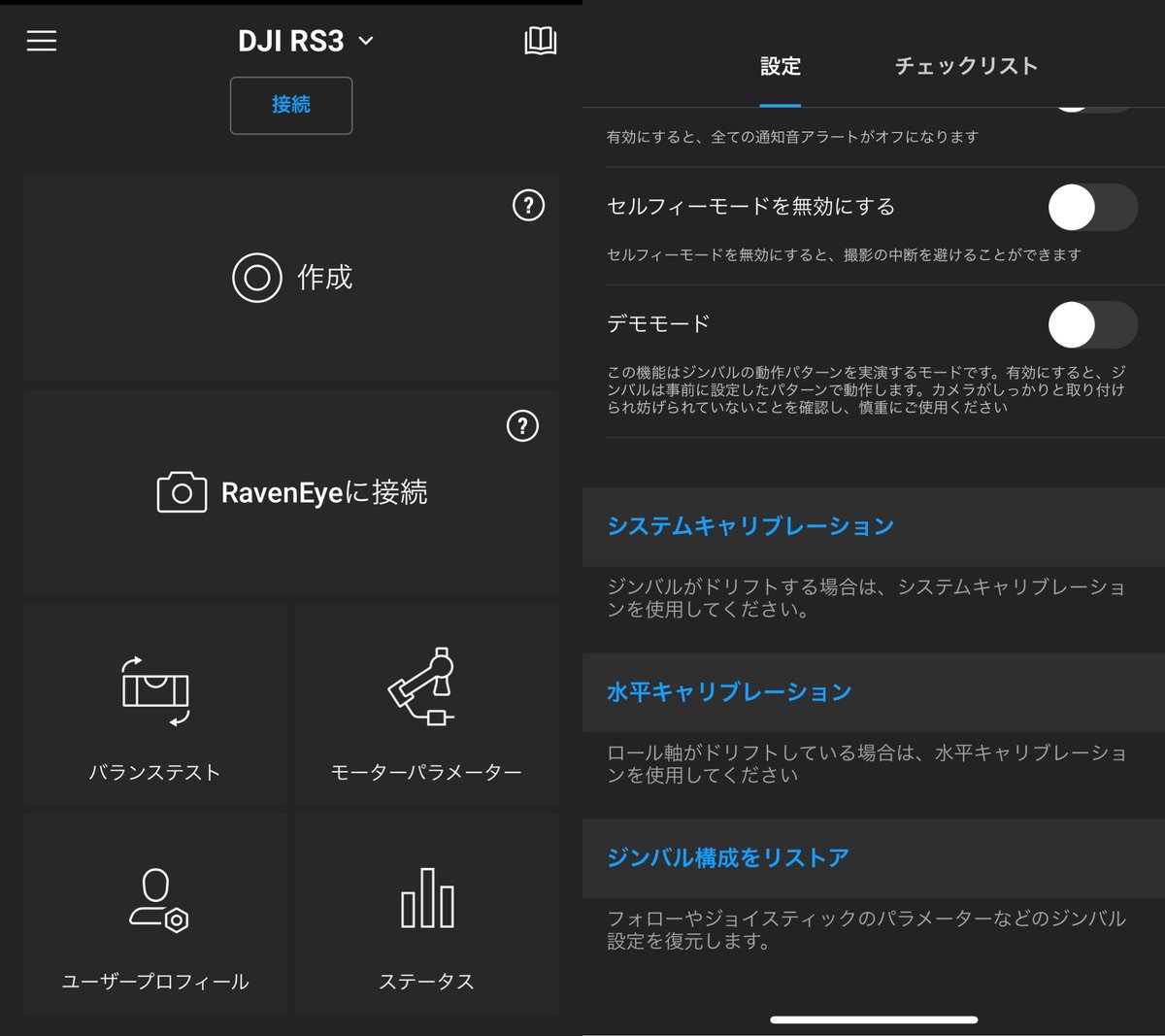Screen dimensions: 1165x1036
Task: Start システムキャリブレーション
Action: coord(874,526)
